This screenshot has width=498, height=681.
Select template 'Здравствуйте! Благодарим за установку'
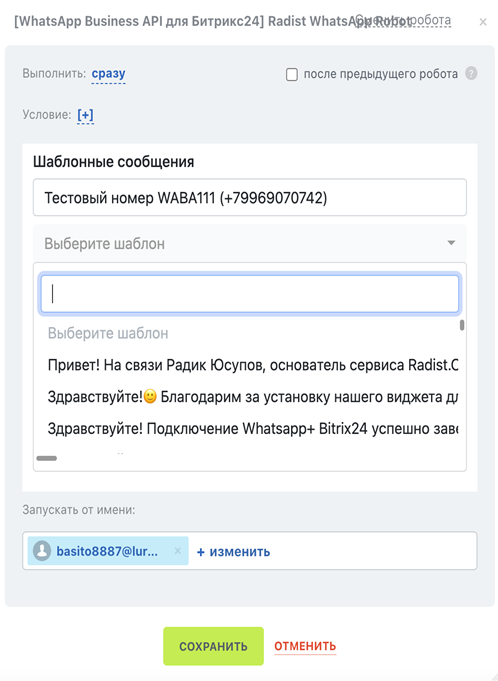click(x=253, y=397)
